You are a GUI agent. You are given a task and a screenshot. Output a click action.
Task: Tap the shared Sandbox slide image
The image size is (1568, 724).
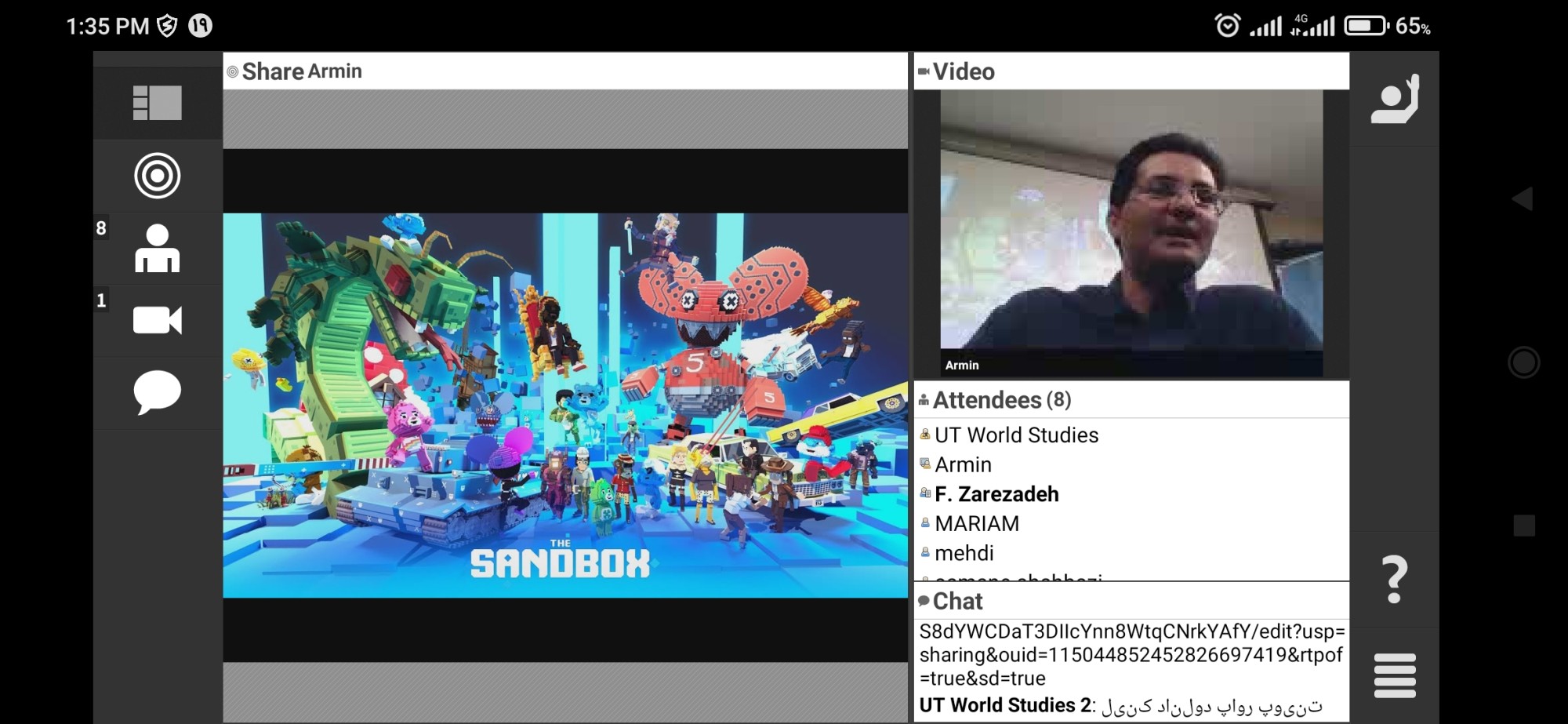coord(565,406)
